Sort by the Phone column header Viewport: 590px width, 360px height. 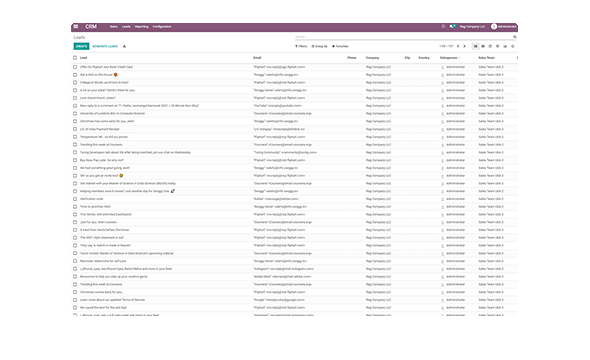click(352, 58)
